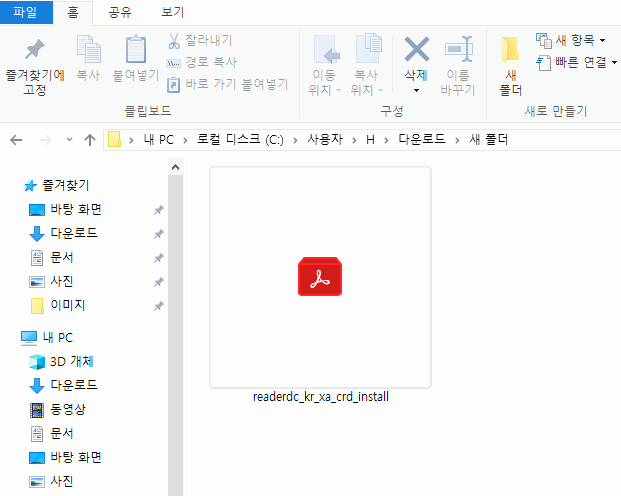Choose 경로 복사 in the ribbon
The image size is (621, 496).
tap(202, 62)
